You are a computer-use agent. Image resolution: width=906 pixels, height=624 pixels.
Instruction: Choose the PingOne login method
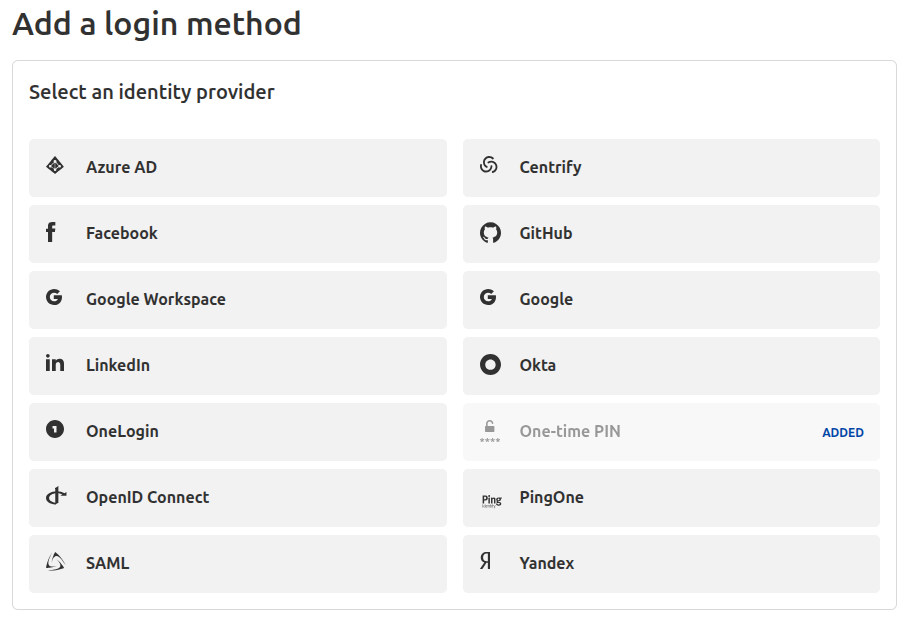671,498
